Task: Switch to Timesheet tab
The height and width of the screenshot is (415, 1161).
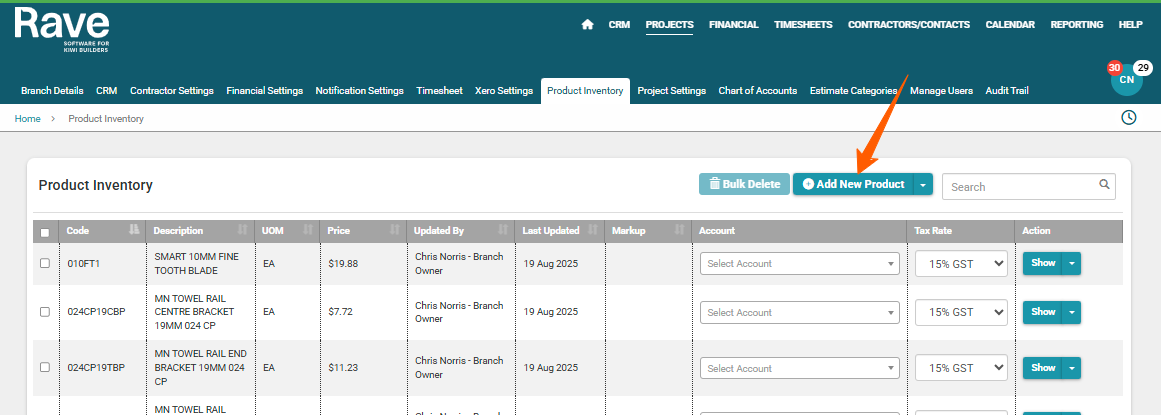Action: (x=439, y=90)
